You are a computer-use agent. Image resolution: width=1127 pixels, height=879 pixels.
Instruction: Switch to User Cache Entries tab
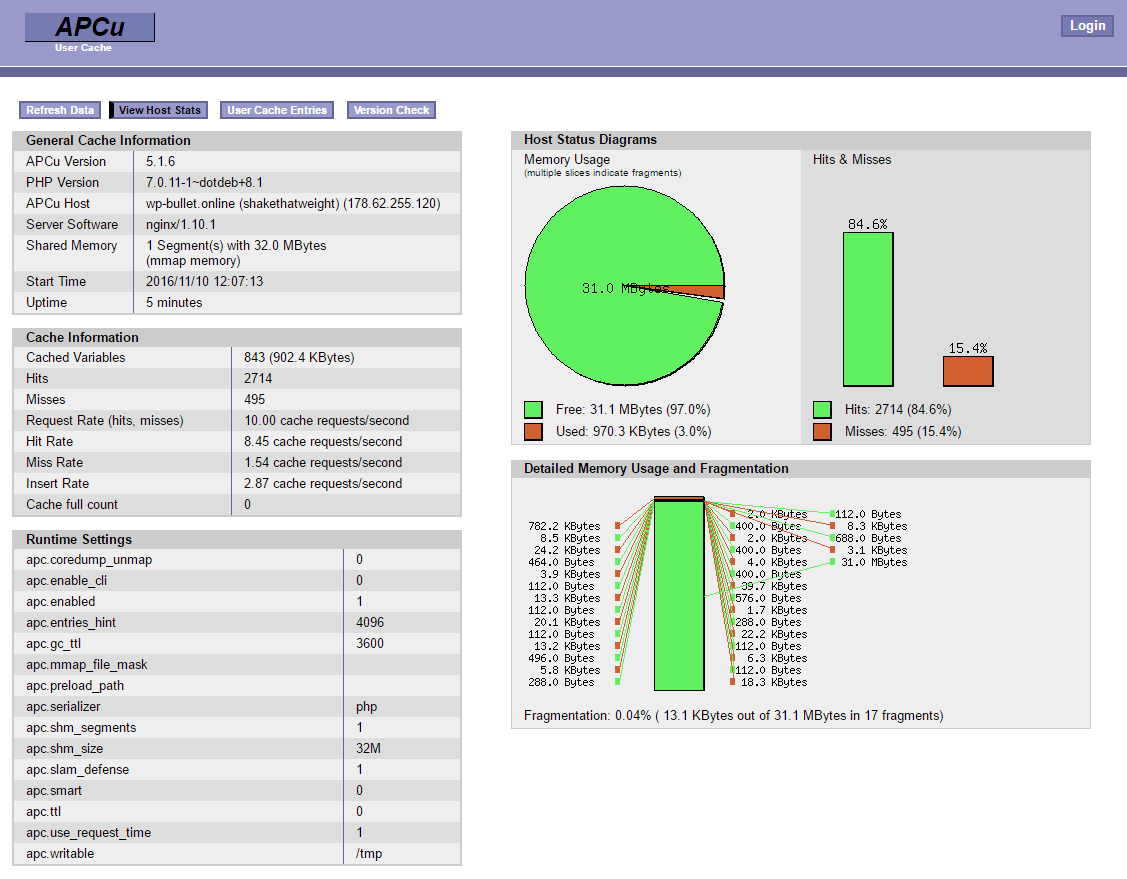277,110
